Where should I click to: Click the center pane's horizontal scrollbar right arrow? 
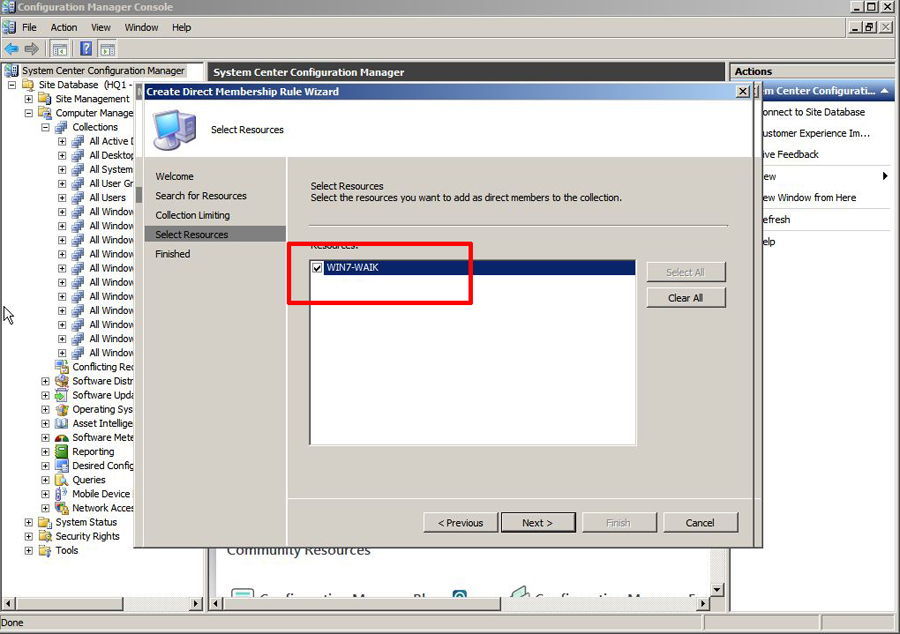coord(703,604)
